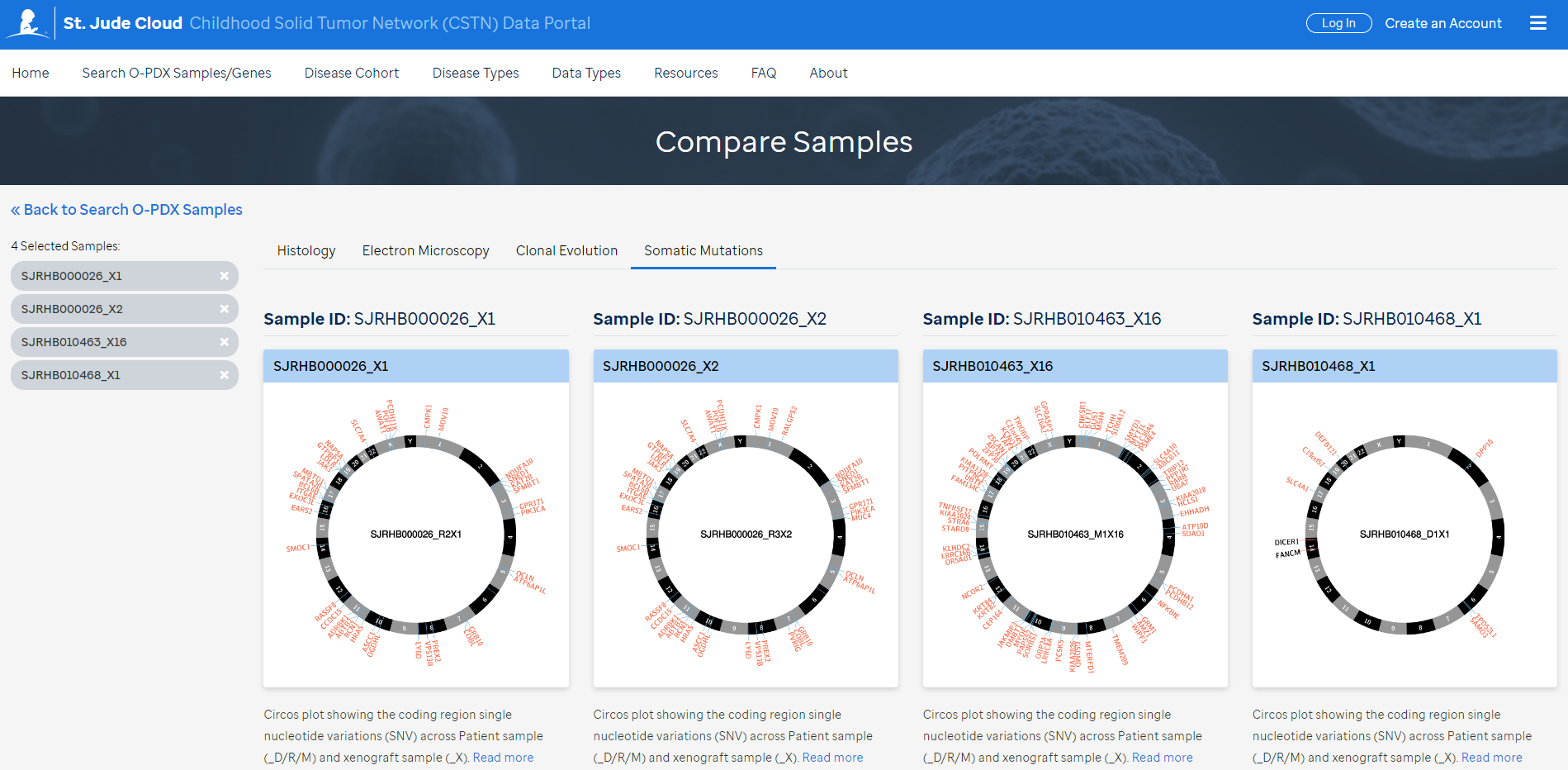This screenshot has width=1568, height=770.
Task: Click the Log In button
Action: pyautogui.click(x=1338, y=23)
